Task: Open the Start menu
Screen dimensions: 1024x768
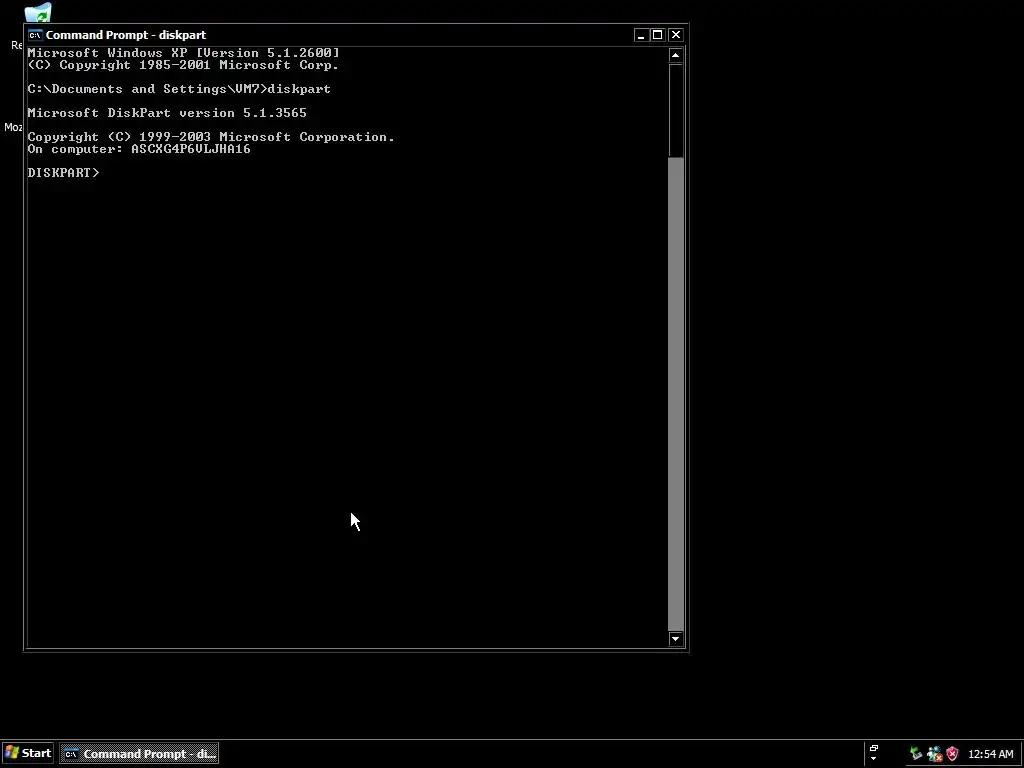Action: (x=28, y=753)
